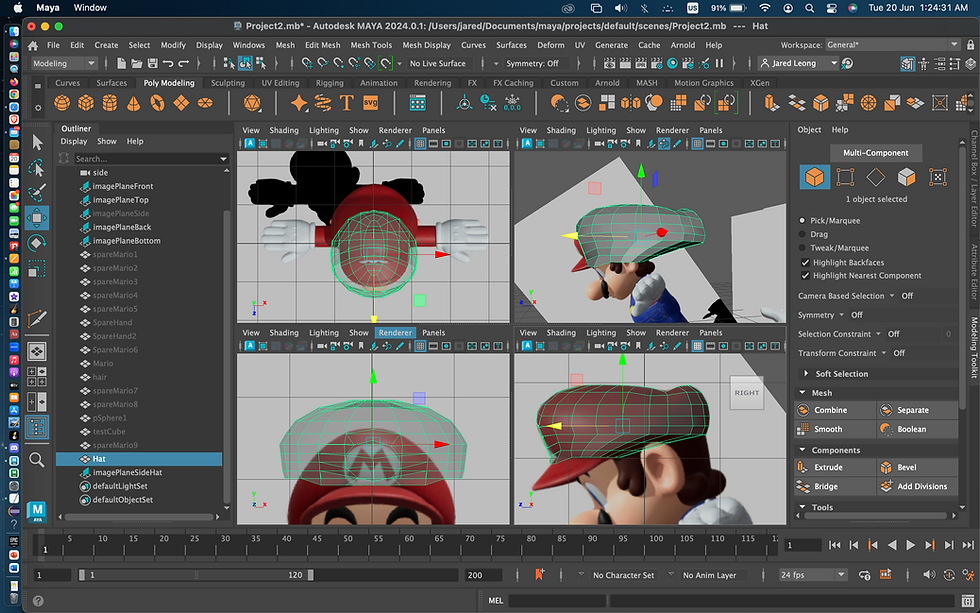Uncheck Highlight Backfaces checkbox

(805, 263)
